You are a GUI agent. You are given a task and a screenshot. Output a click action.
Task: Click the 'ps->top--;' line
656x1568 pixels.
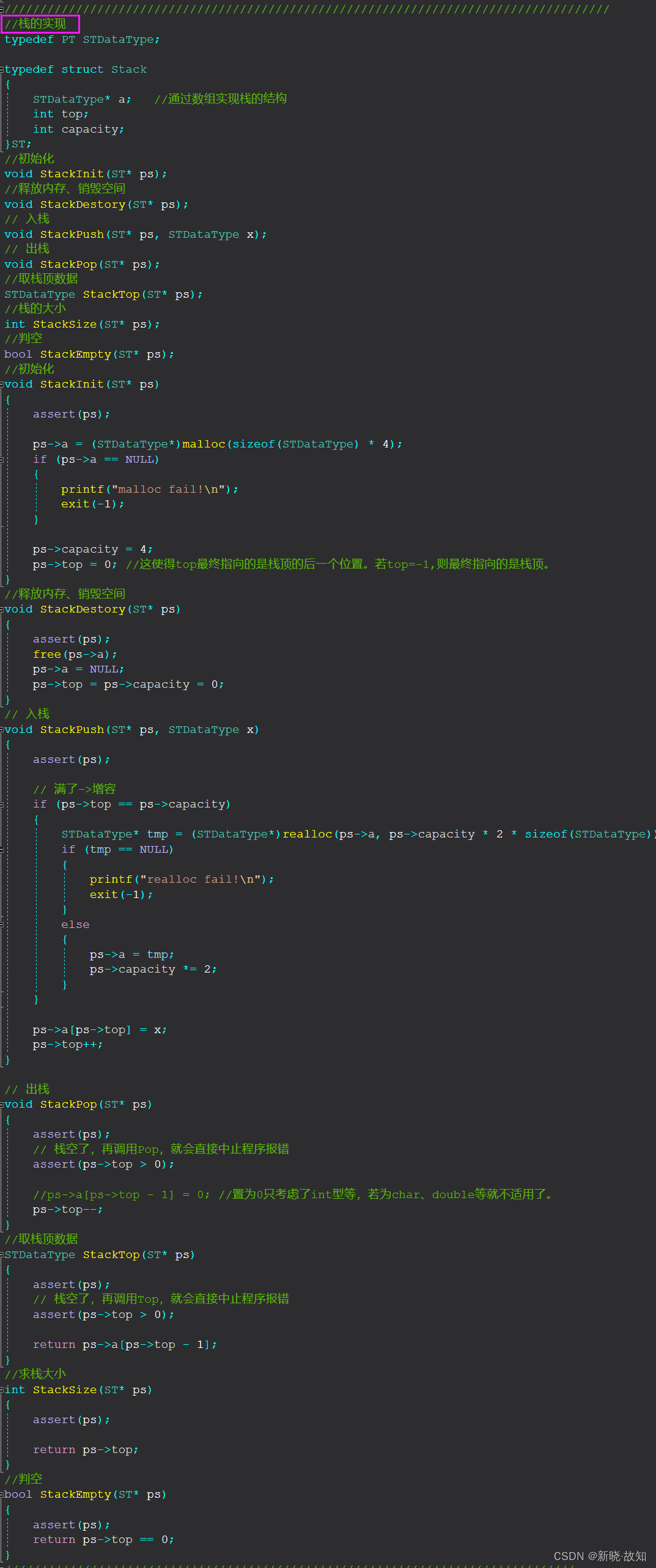click(x=68, y=1210)
